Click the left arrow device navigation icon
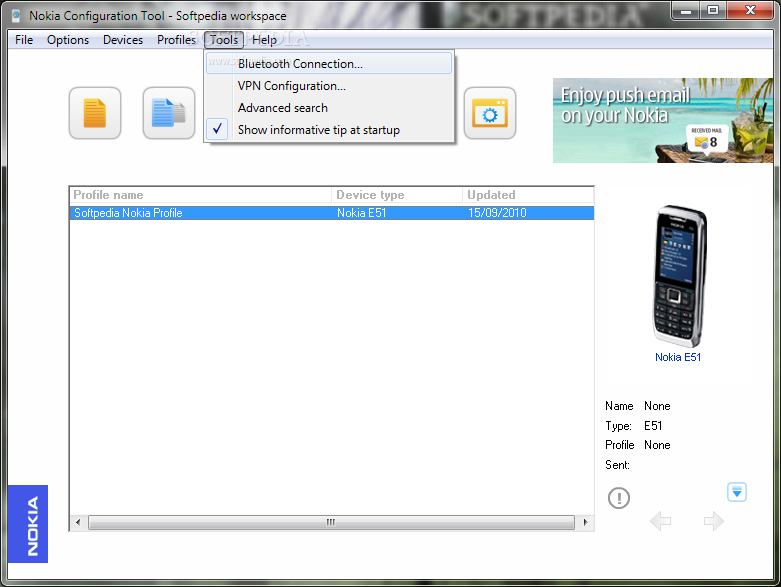The image size is (781, 587). (660, 521)
